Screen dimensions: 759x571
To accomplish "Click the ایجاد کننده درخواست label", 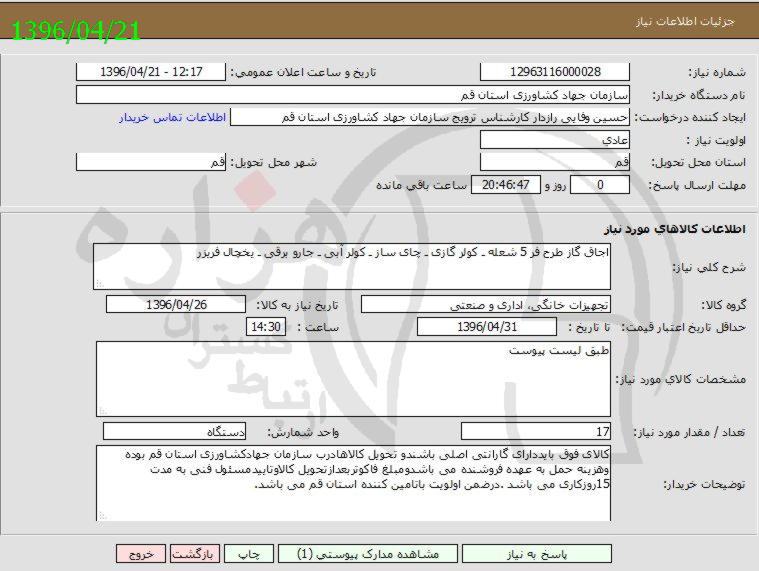I will click(x=690, y=118).
